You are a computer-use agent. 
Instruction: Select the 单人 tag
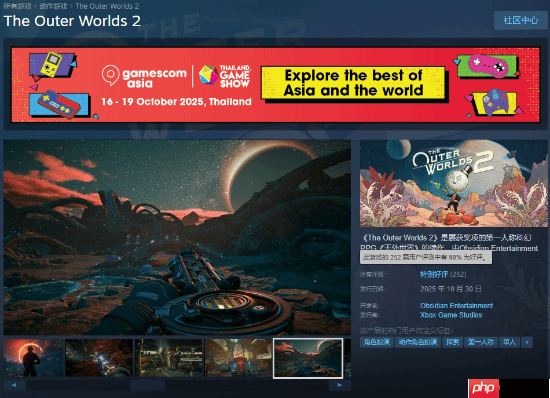click(509, 342)
